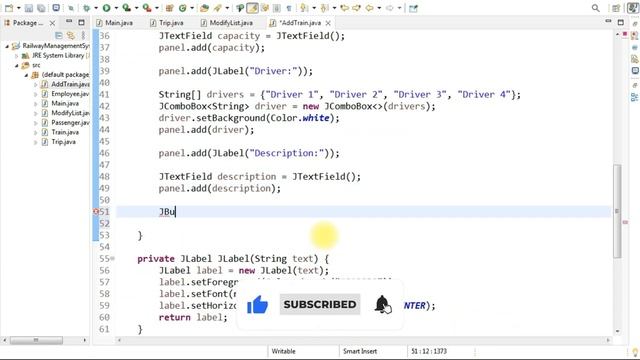Expand the JRE System Library node

click(x=17, y=56)
